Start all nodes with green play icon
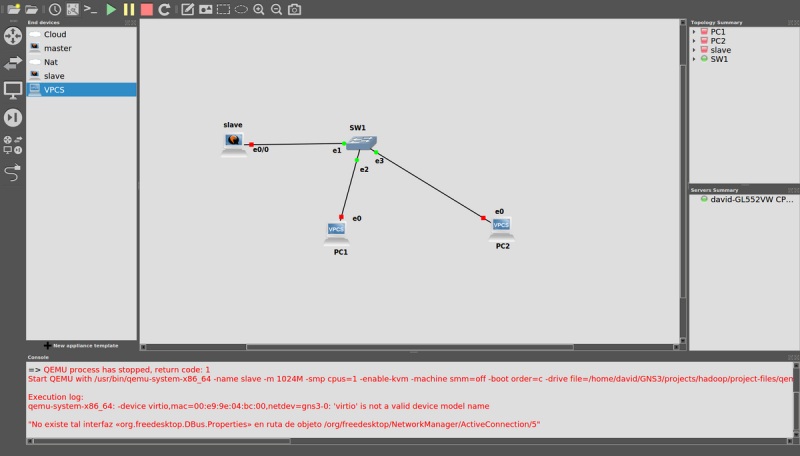The width and height of the screenshot is (800, 456). click(x=111, y=9)
